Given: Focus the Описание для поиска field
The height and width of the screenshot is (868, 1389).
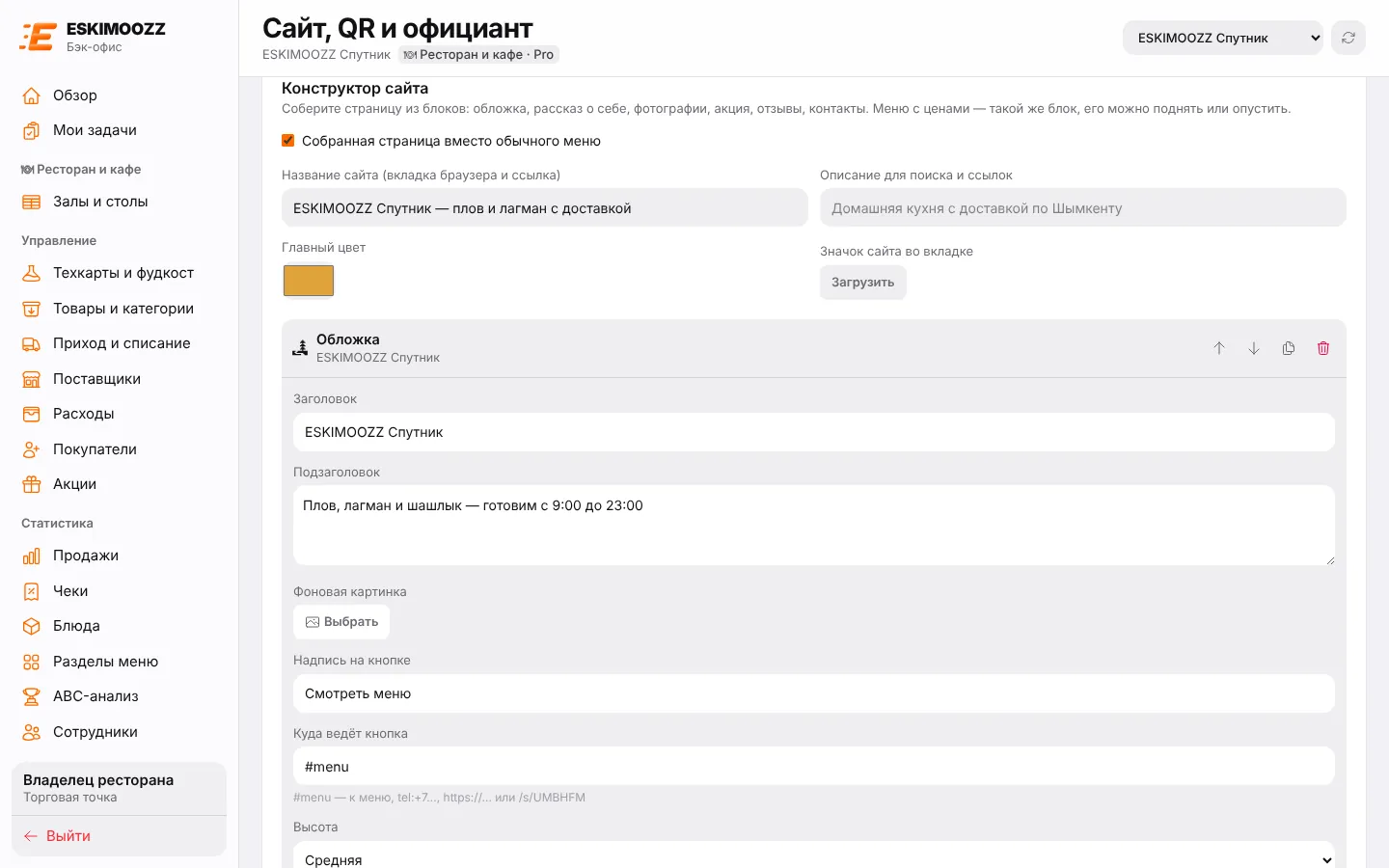Looking at the screenshot, I should [1083, 208].
